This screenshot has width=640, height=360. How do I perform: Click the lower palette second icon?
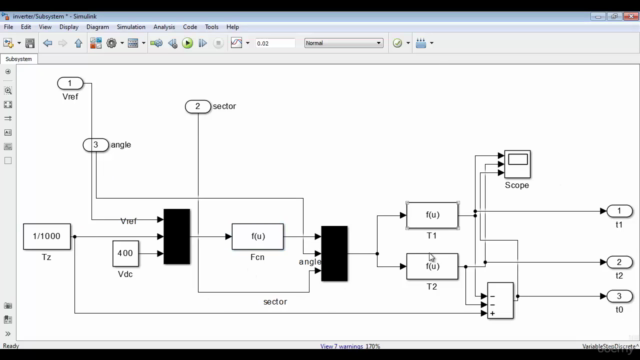click(x=8, y=320)
